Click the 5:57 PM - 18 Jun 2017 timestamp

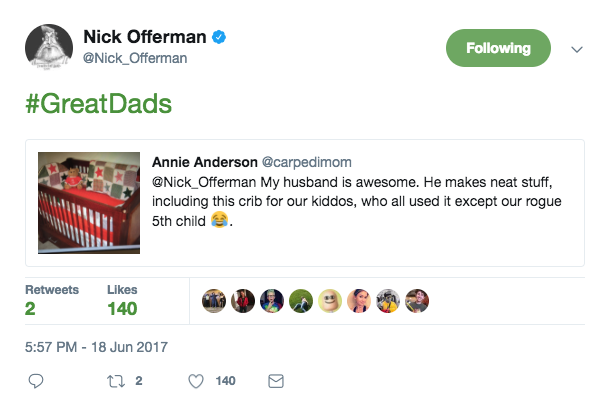click(x=97, y=347)
